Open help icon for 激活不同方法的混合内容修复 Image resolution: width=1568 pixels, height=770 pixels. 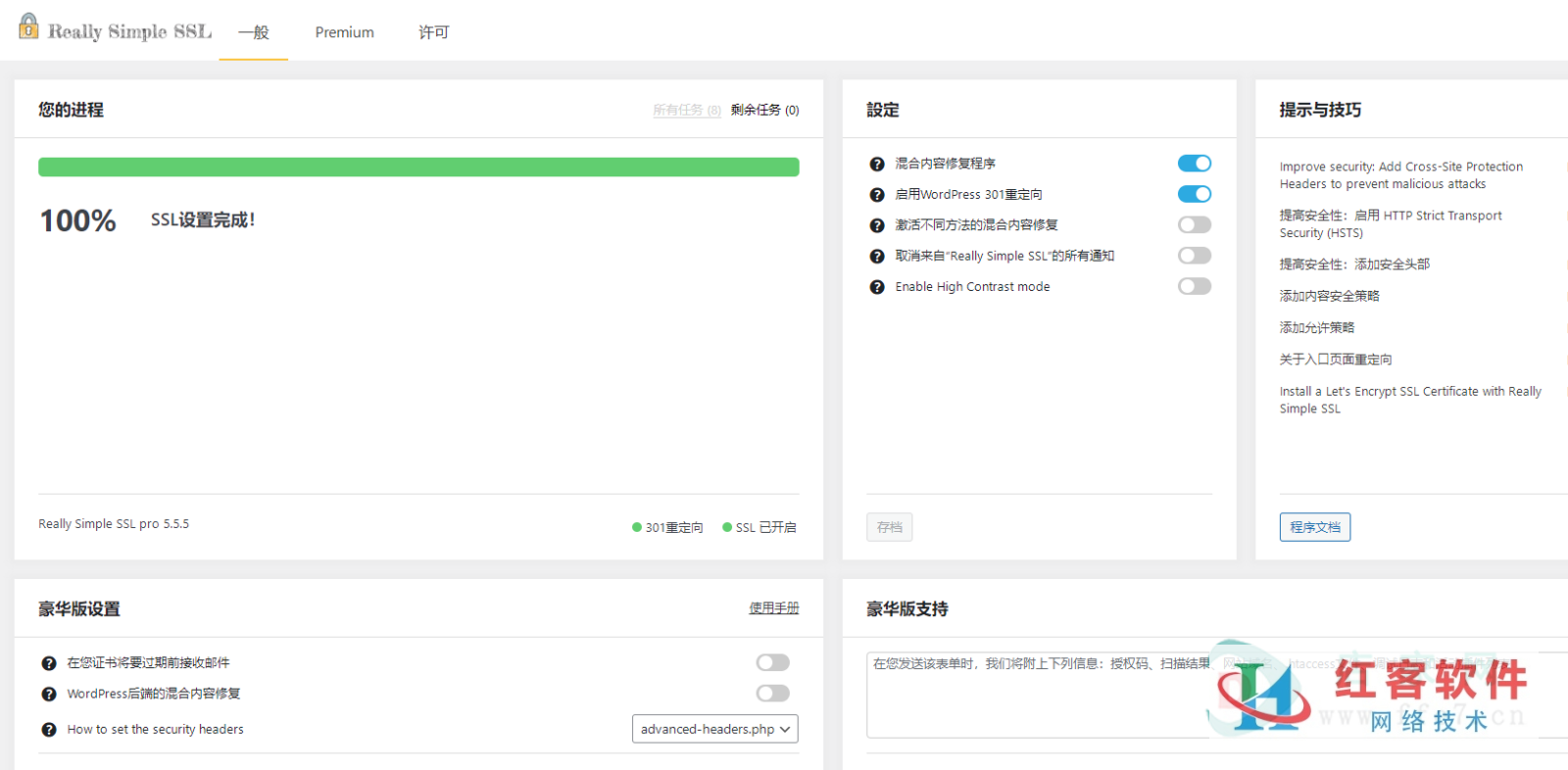click(877, 225)
